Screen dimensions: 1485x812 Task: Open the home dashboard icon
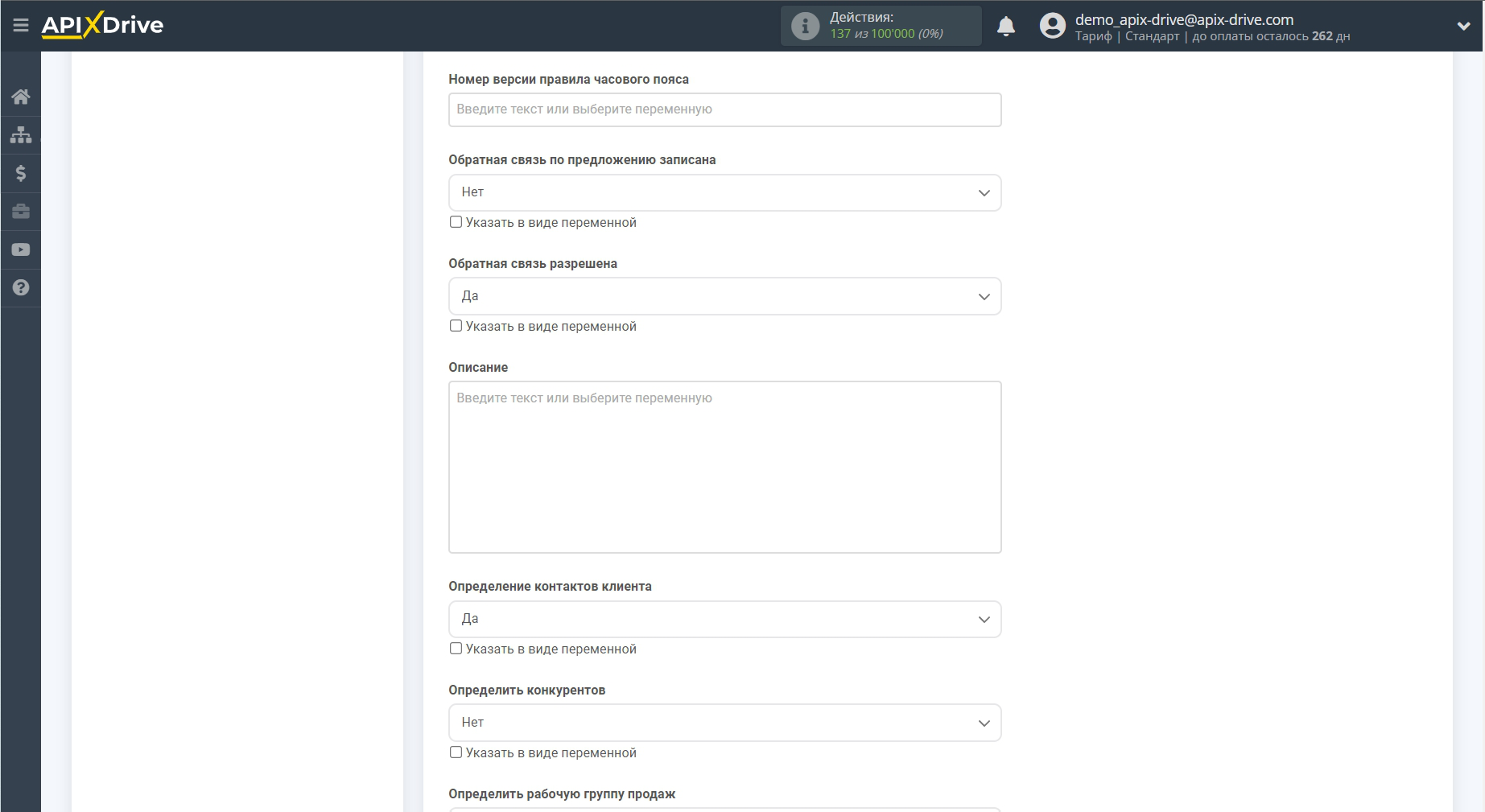[21, 97]
